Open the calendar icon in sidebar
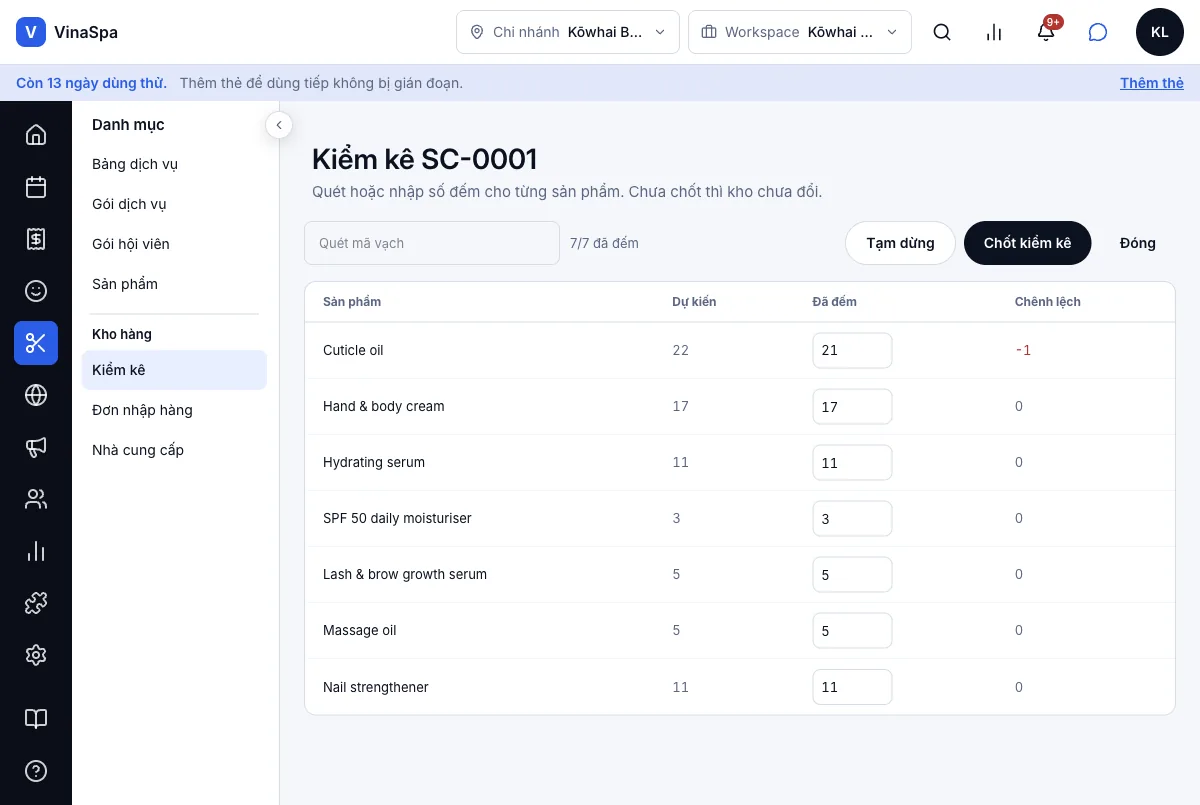Viewport: 1200px width, 805px height. (36, 187)
